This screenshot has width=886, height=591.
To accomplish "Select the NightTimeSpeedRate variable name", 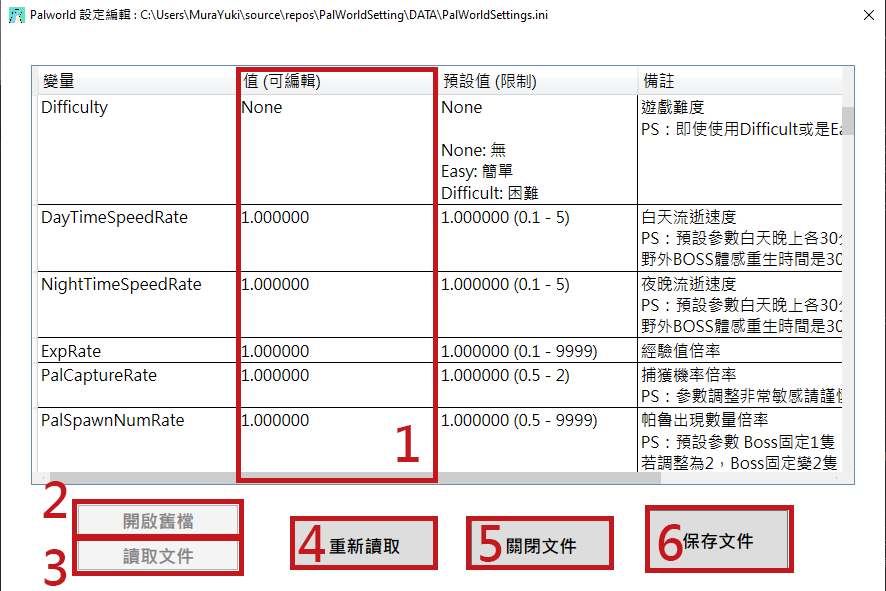I will coord(121,284).
